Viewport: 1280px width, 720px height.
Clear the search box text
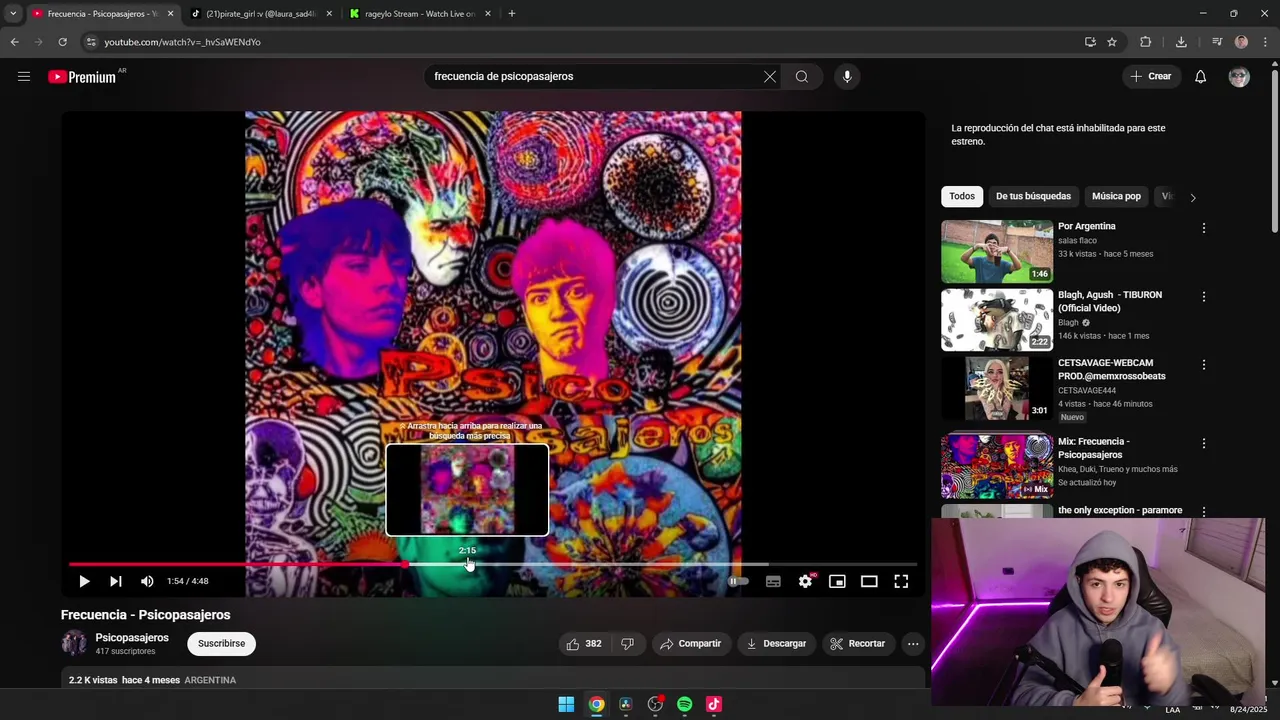tap(770, 77)
